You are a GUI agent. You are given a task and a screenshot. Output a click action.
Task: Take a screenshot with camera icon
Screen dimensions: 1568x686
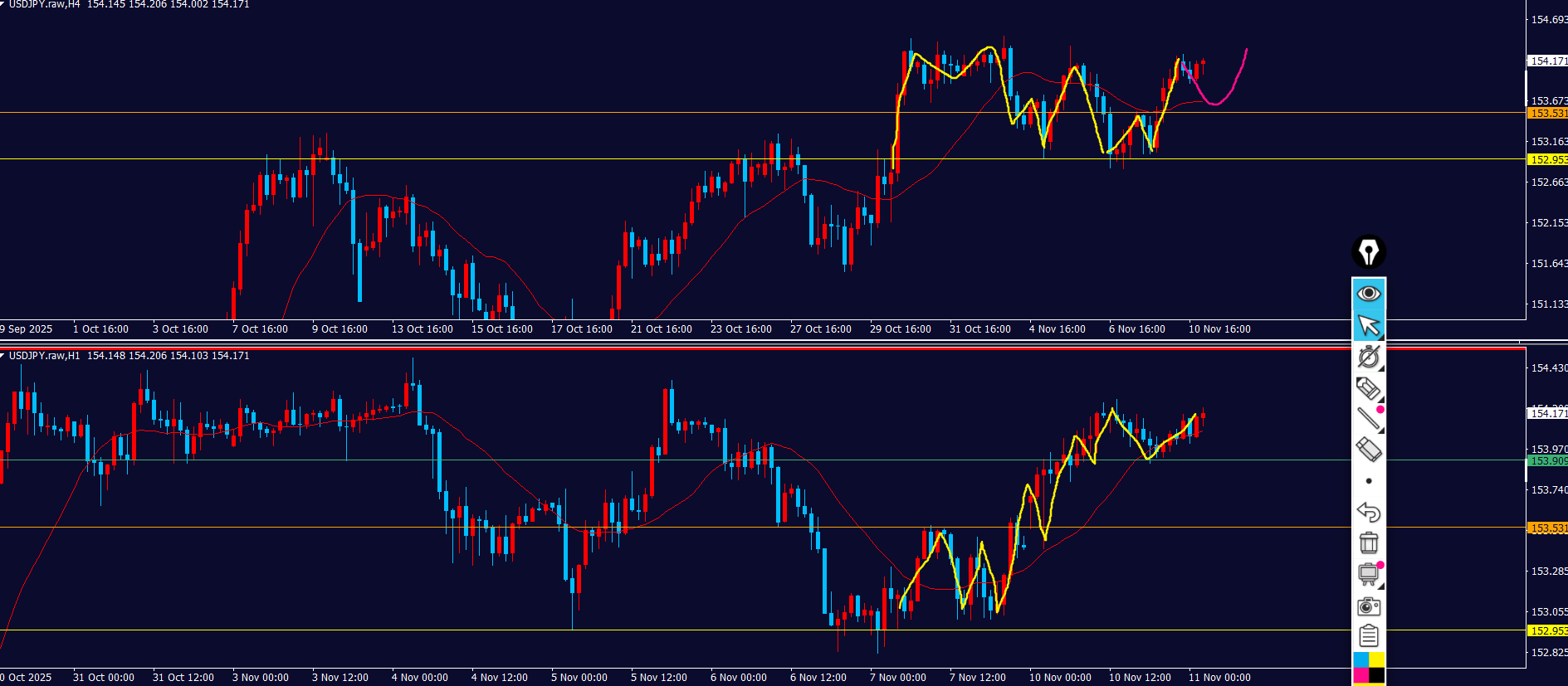[x=1368, y=606]
